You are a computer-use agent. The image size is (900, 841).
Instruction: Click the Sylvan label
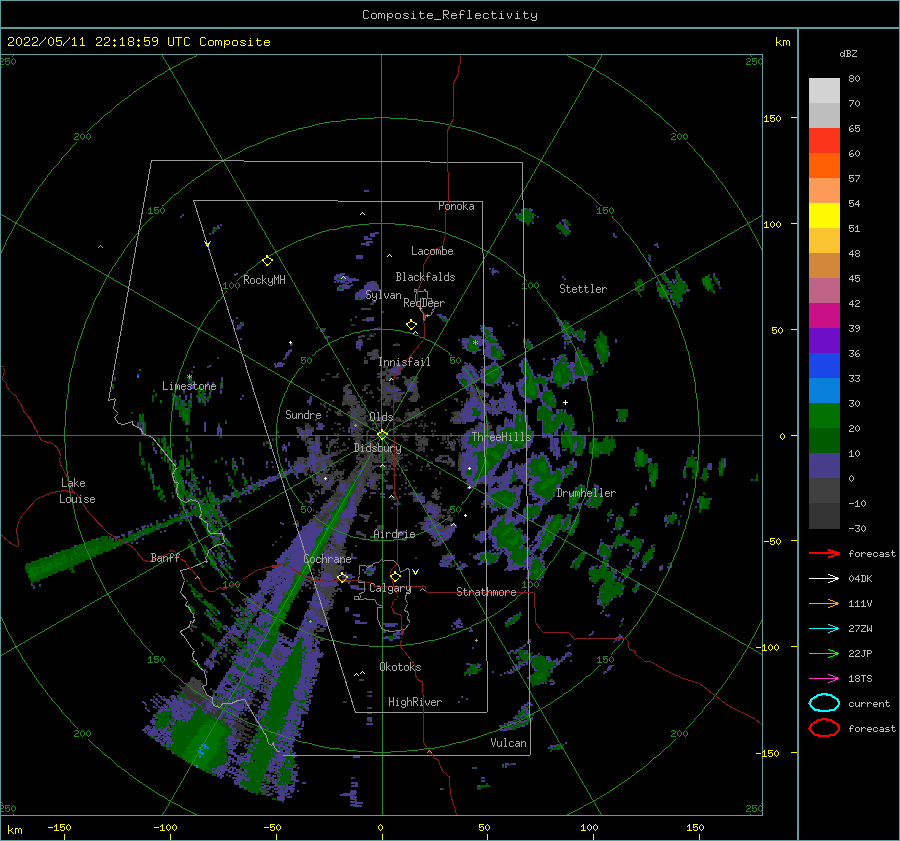383,295
